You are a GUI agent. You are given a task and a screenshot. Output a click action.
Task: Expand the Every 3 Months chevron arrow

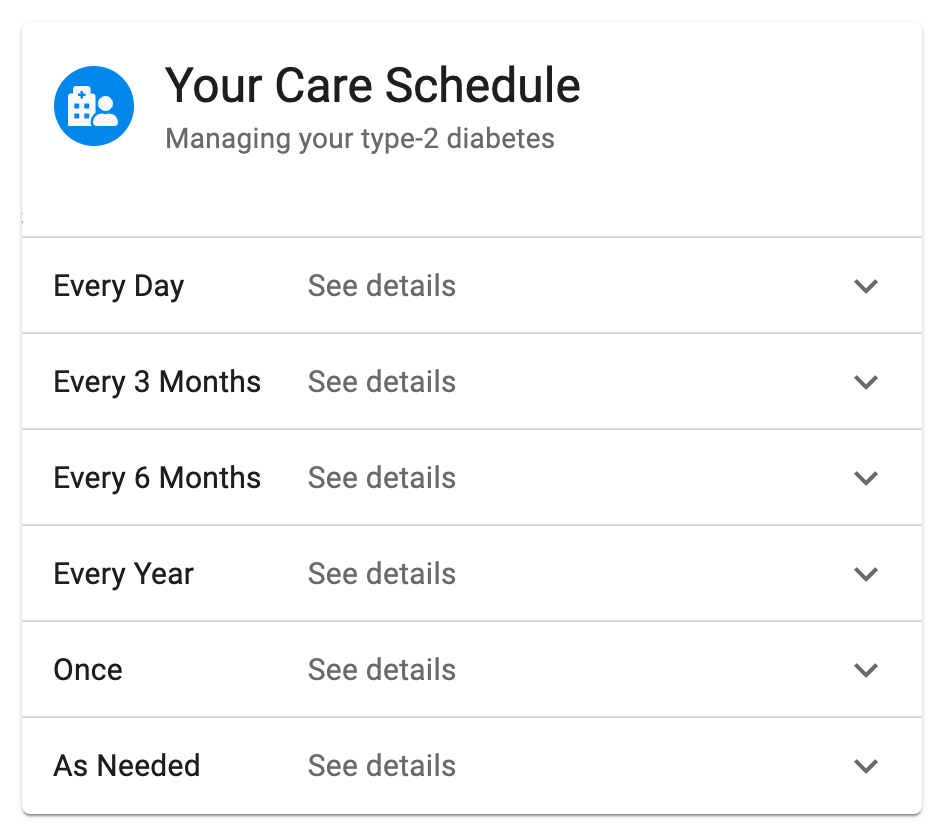[866, 382]
